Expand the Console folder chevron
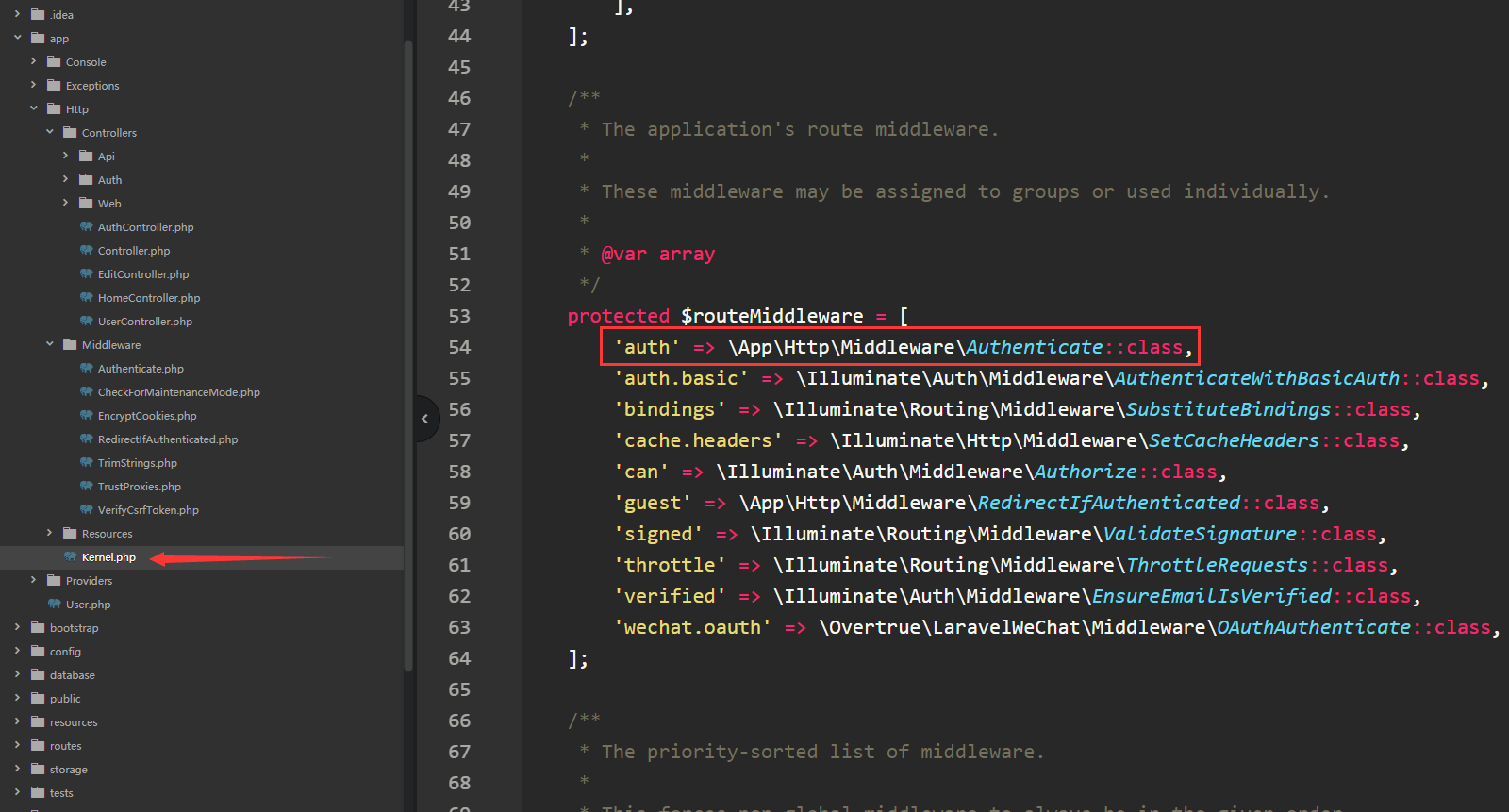The height and width of the screenshot is (812, 1509). pyautogui.click(x=33, y=61)
